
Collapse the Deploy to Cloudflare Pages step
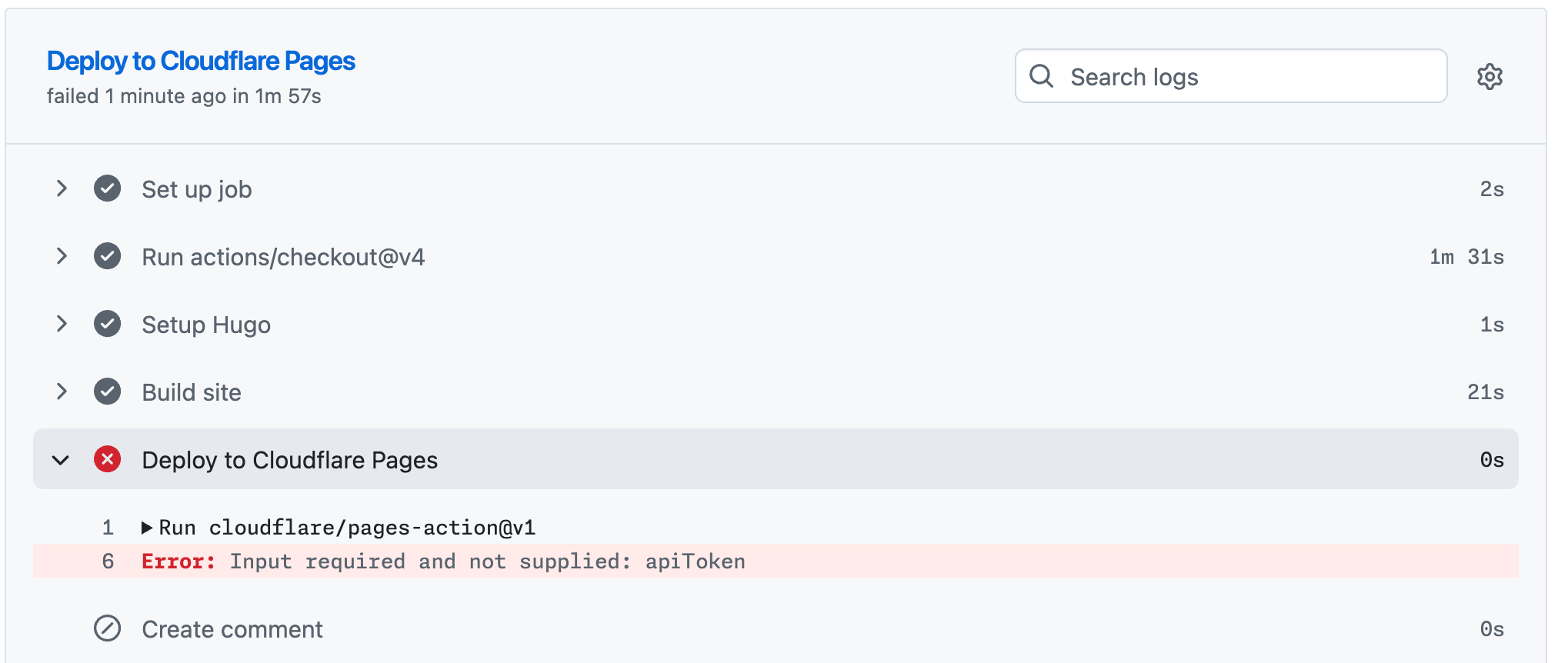pyautogui.click(x=61, y=460)
